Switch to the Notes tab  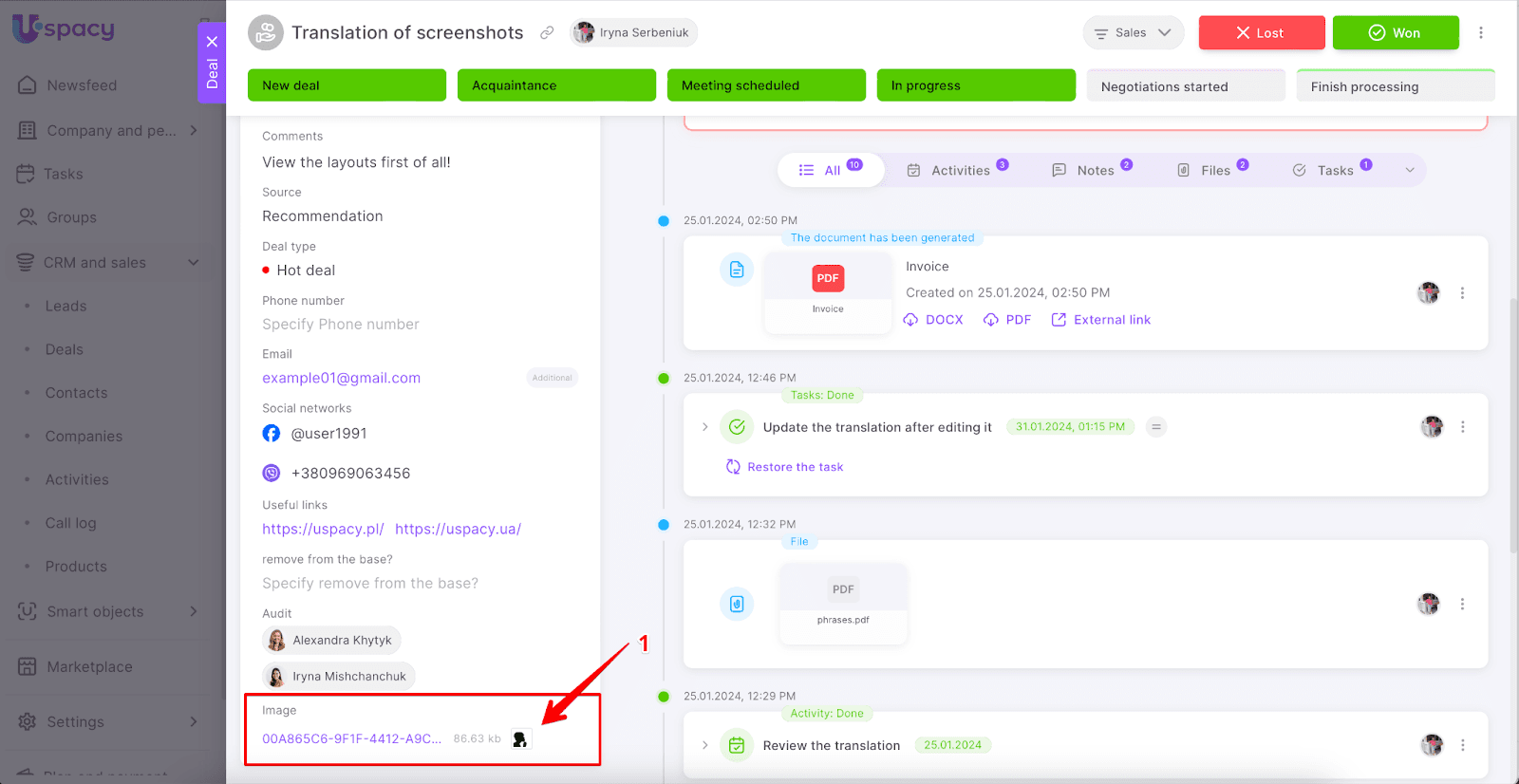tap(1092, 171)
